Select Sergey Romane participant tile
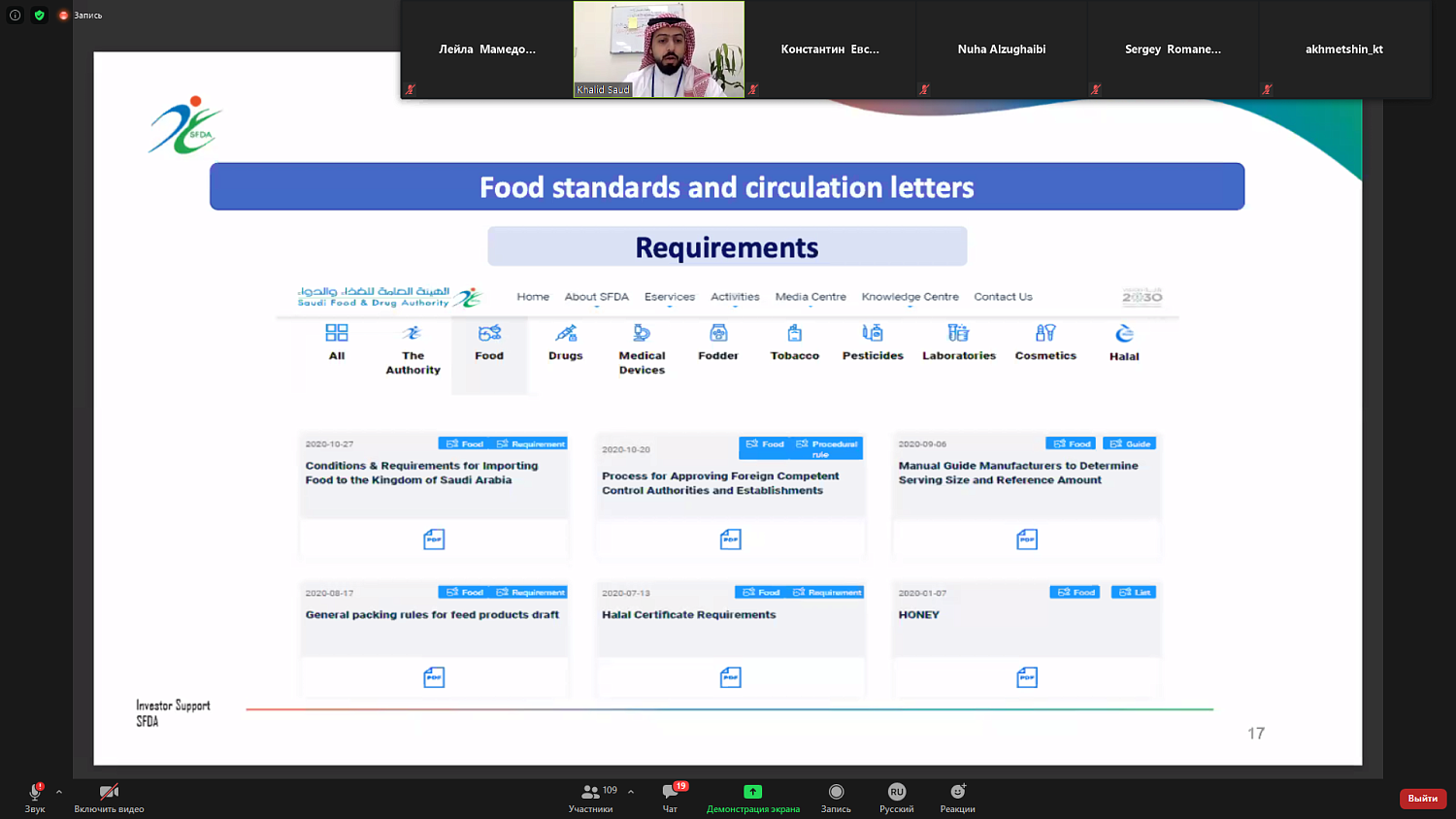This screenshot has height=819, width=1456. point(1173,49)
